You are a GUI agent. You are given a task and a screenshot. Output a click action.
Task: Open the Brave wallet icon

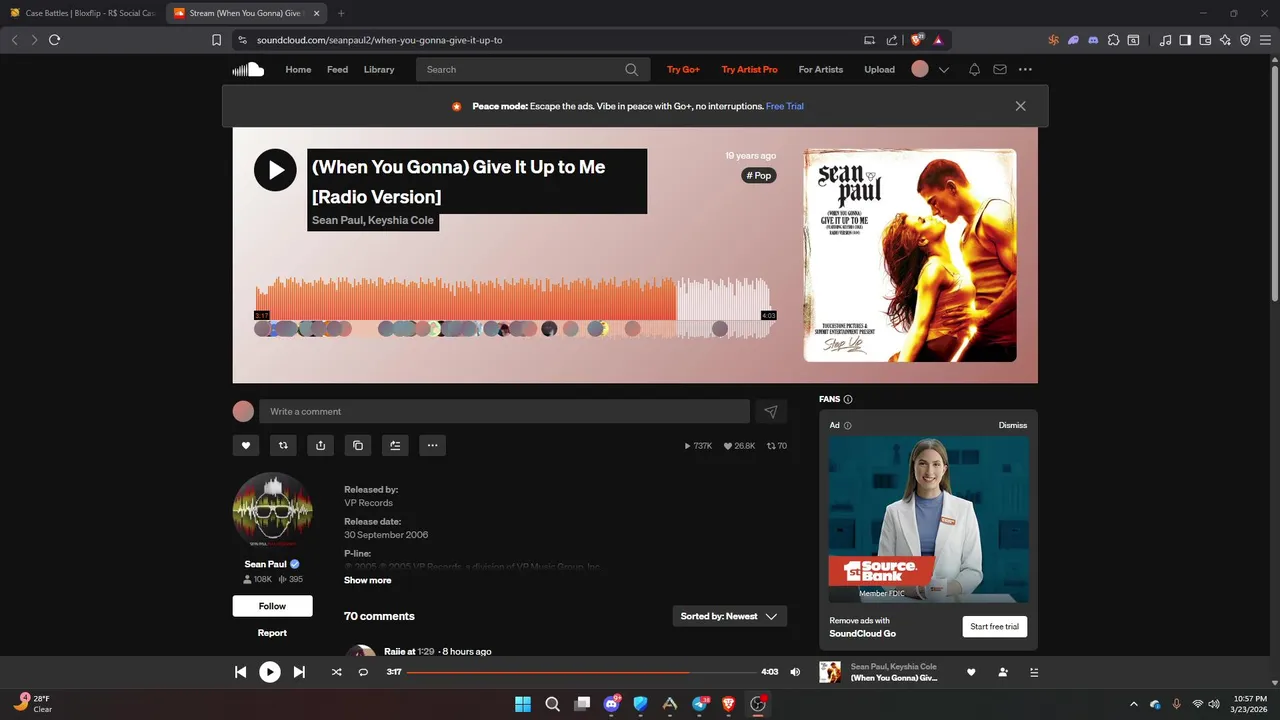(x=1205, y=40)
